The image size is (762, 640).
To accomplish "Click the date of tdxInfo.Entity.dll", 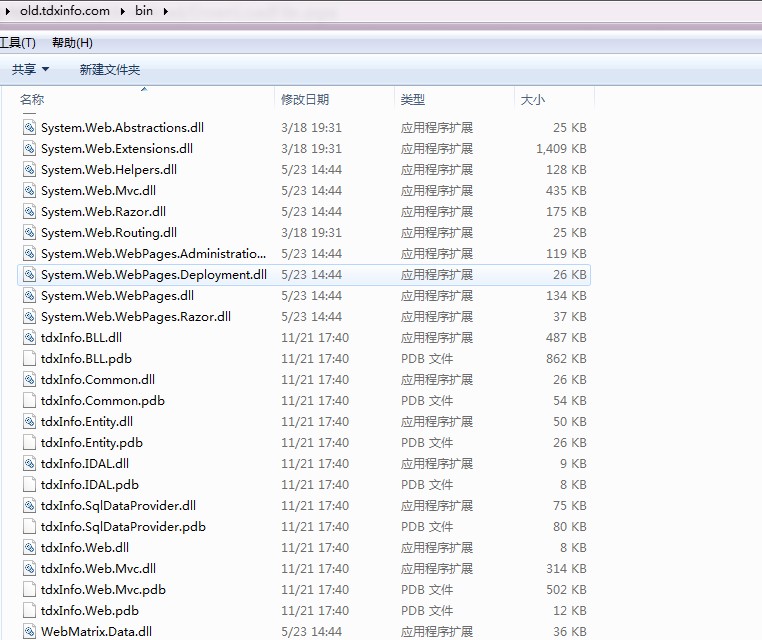I will [x=315, y=421].
